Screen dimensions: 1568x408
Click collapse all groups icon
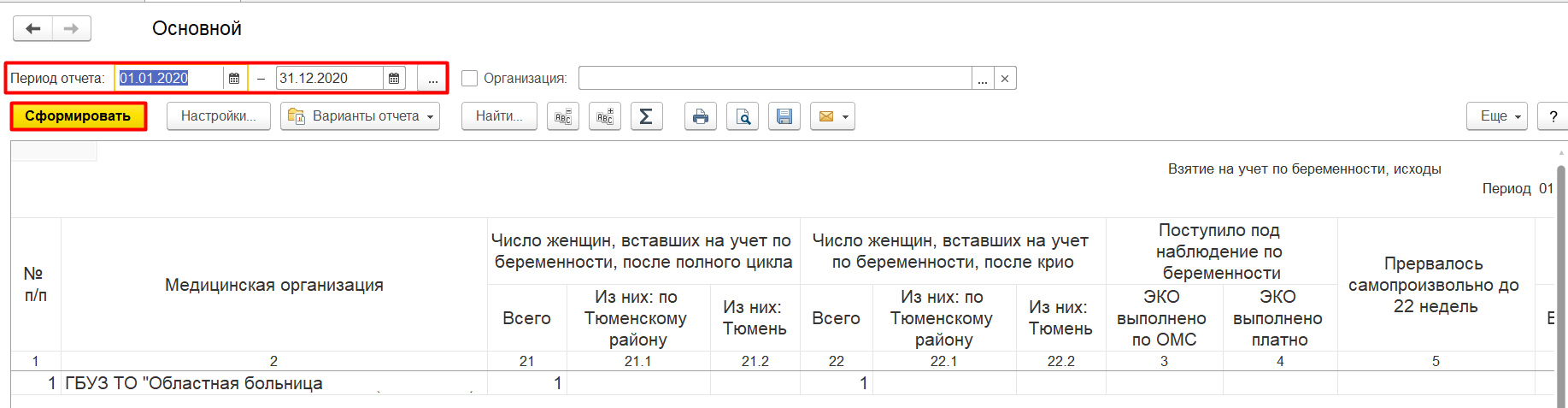click(563, 116)
